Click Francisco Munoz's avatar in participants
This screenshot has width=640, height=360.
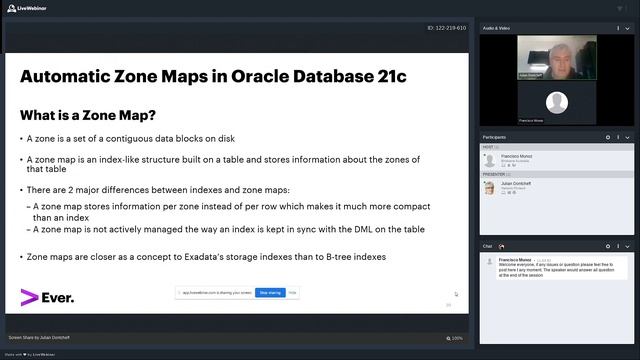coord(489,161)
